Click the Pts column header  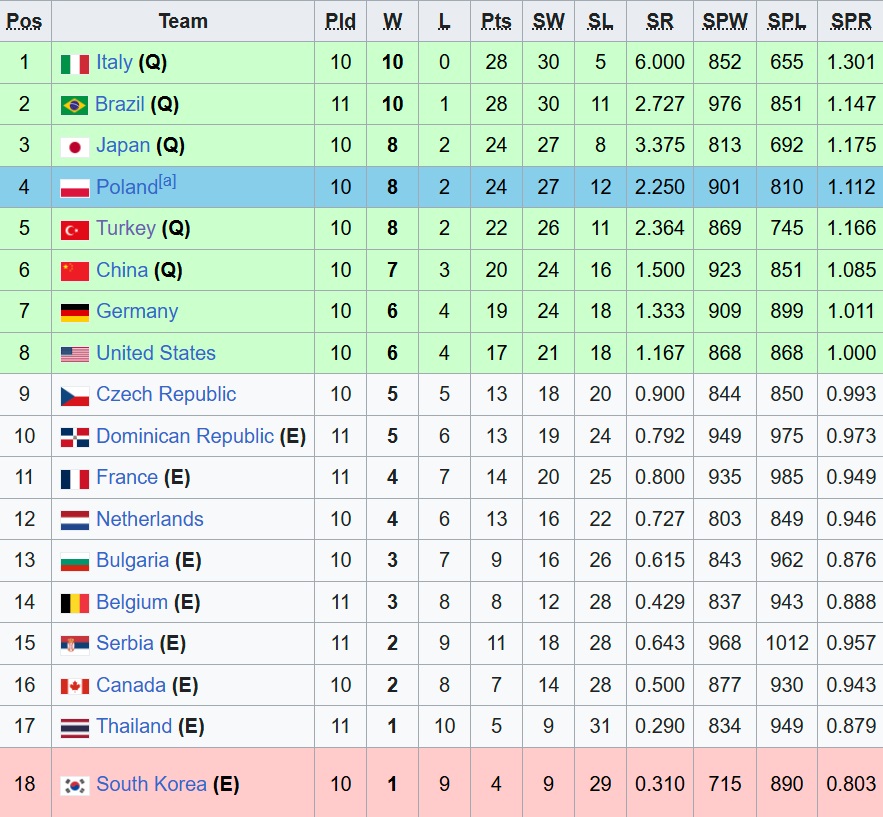click(x=496, y=21)
